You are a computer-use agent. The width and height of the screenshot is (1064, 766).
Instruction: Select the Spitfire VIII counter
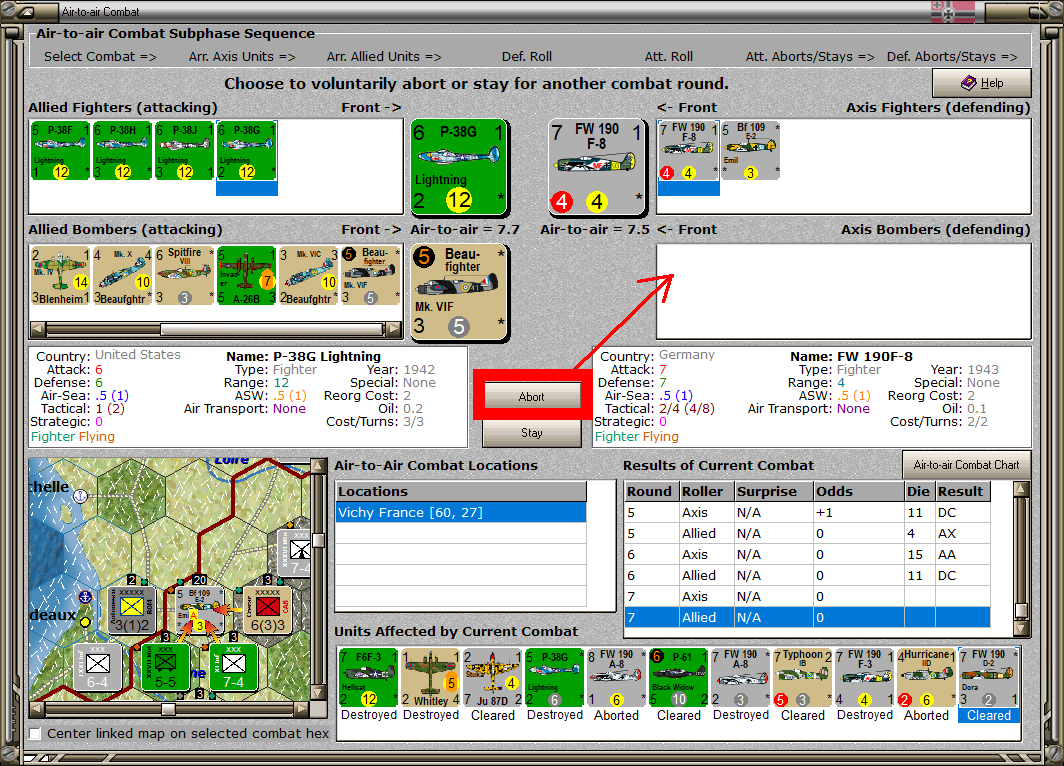(x=184, y=275)
